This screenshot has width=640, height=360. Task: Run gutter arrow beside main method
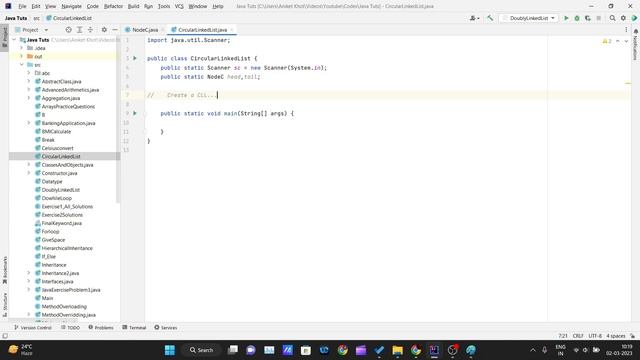tap(135, 113)
